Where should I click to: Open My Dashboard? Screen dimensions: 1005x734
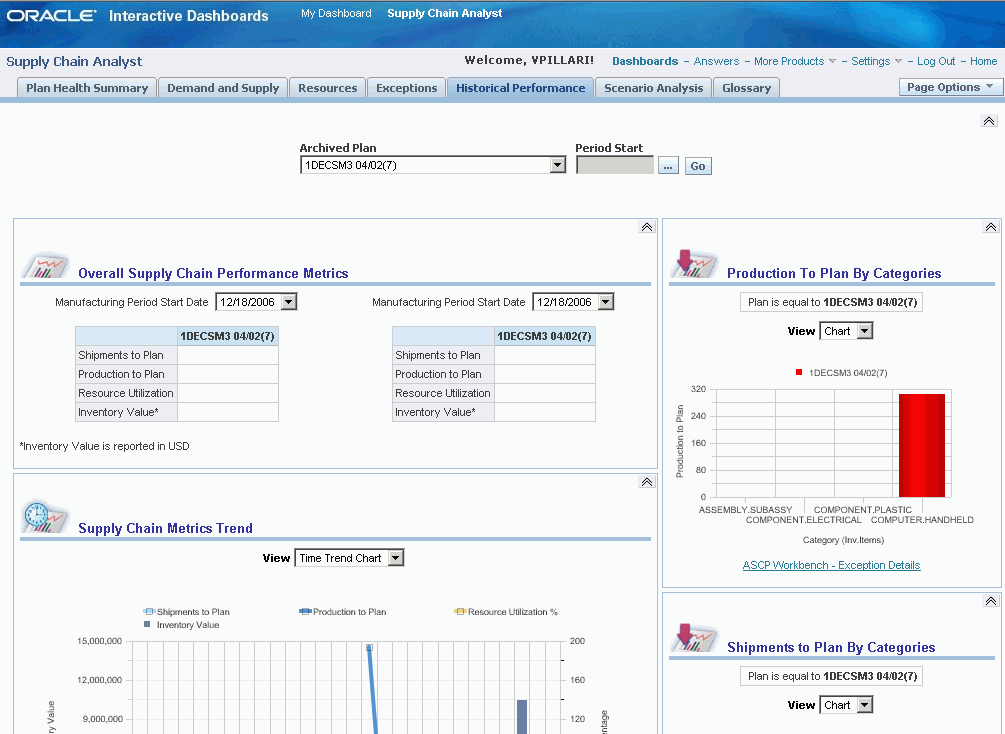click(336, 13)
